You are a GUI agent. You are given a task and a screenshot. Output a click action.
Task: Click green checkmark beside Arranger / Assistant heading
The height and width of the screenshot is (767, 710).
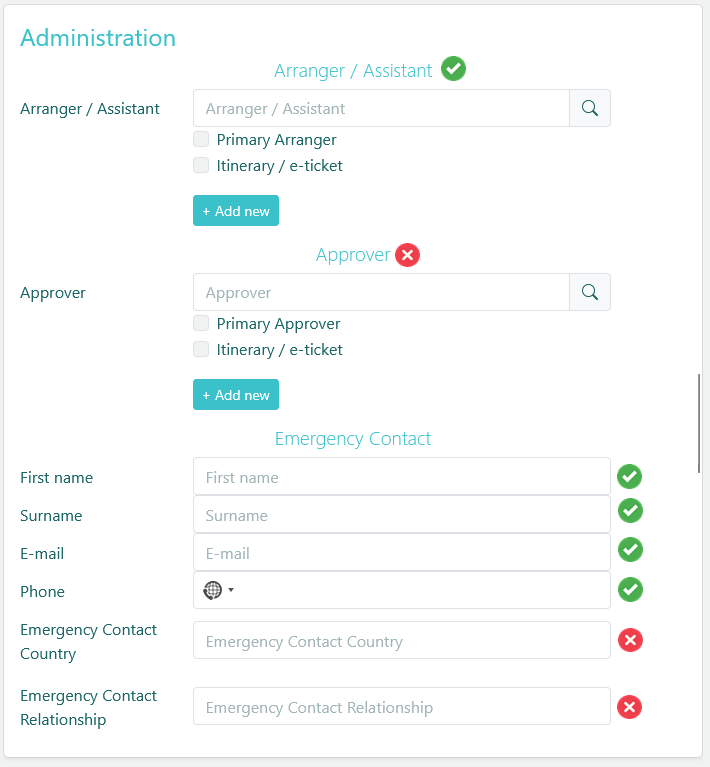(x=454, y=69)
